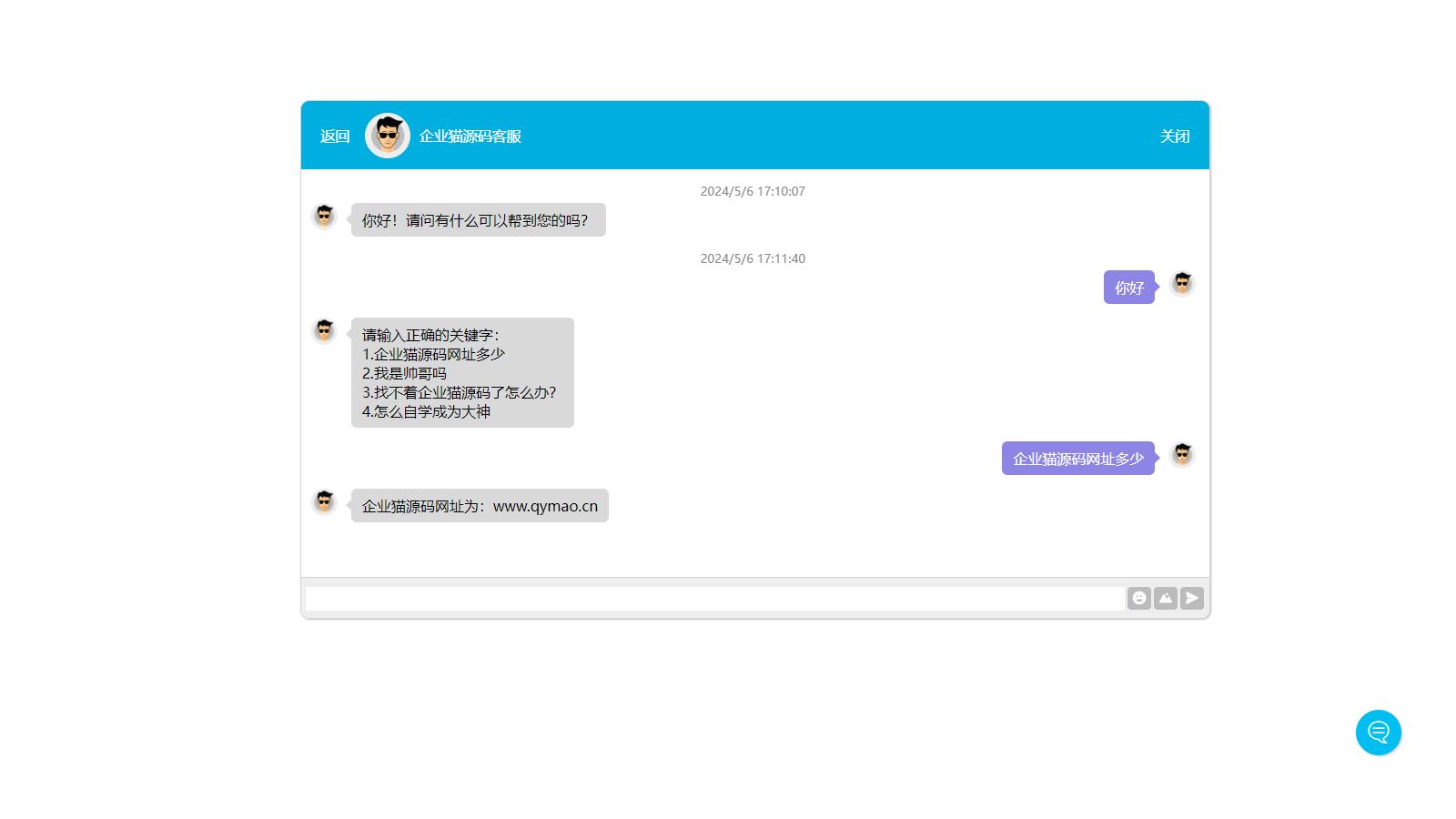The image size is (1456, 819).
Task: Click the header customer service avatar
Action: pos(388,136)
